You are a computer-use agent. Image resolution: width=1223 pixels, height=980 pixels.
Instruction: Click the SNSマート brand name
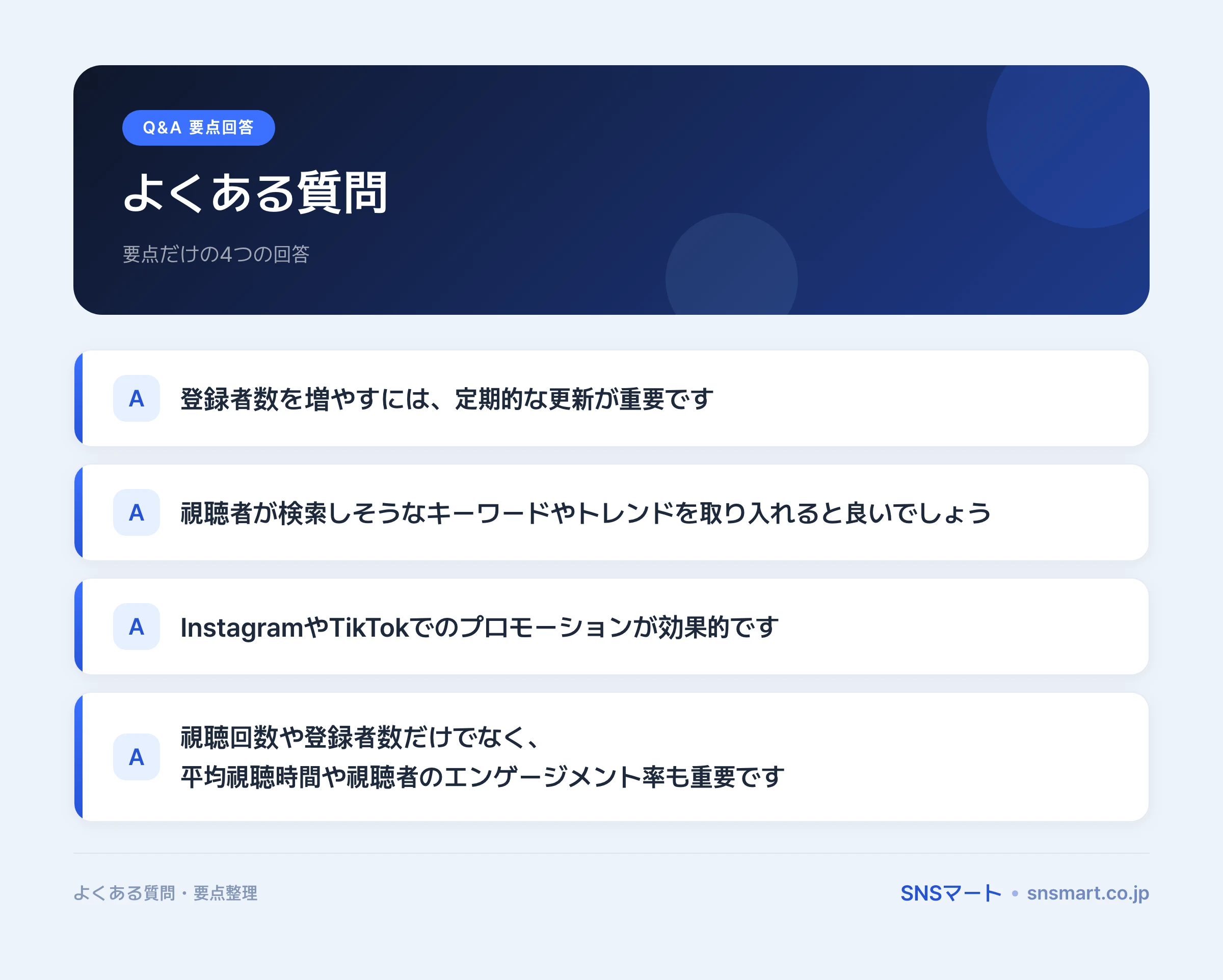pyautogui.click(x=951, y=893)
